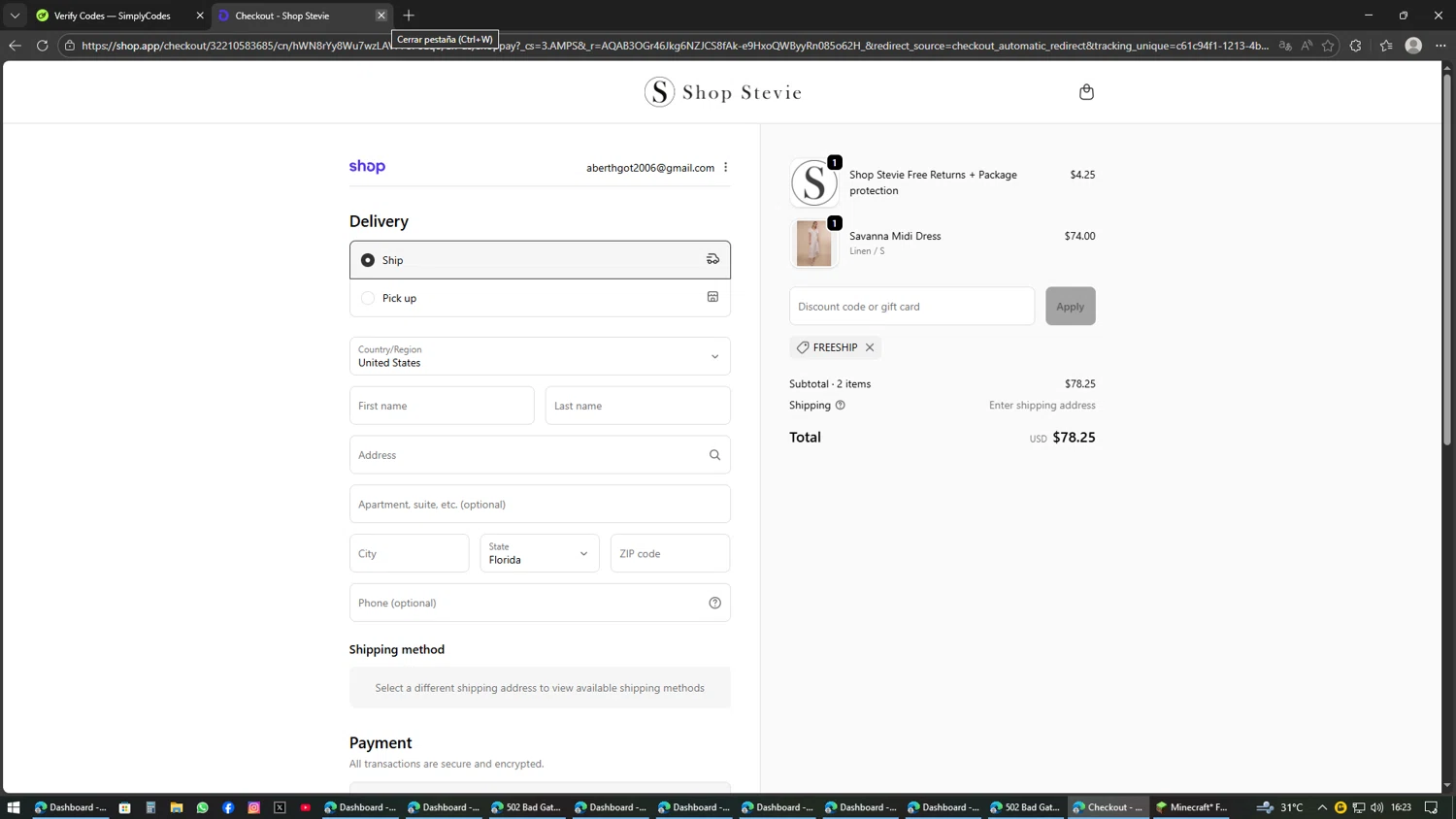Image resolution: width=1456 pixels, height=819 pixels.
Task: Open the notification center icon
Action: click(x=1431, y=807)
